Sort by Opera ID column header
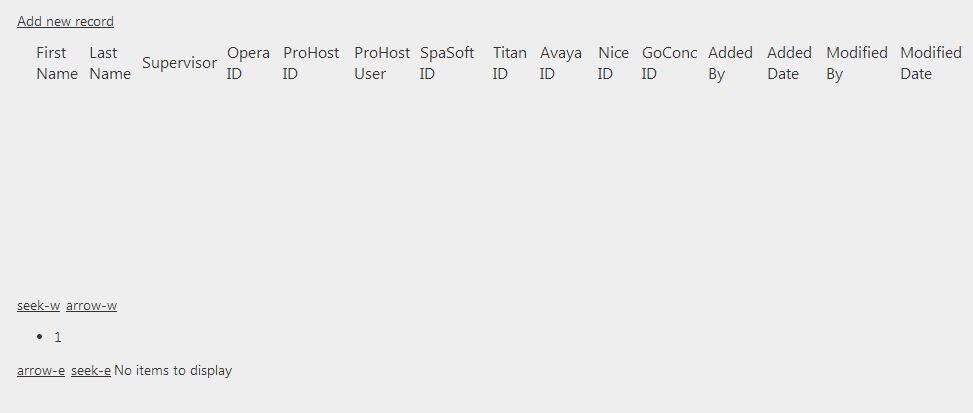This screenshot has height=413, width=973. coord(247,63)
